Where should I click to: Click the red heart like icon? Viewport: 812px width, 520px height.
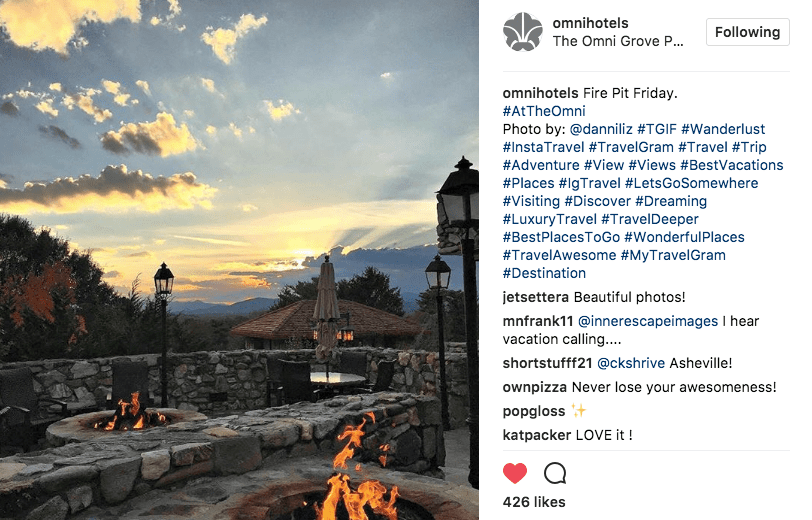click(515, 473)
